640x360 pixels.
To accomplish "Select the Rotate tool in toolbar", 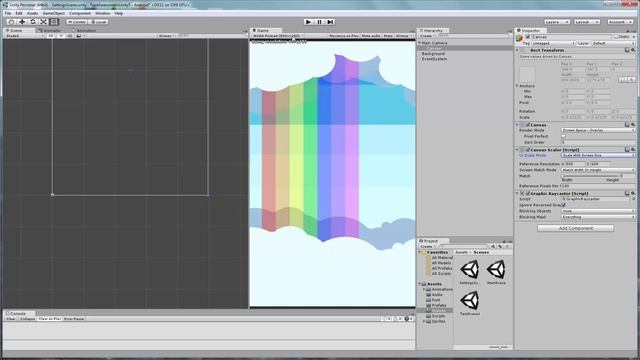I will pyautogui.click(x=33, y=22).
